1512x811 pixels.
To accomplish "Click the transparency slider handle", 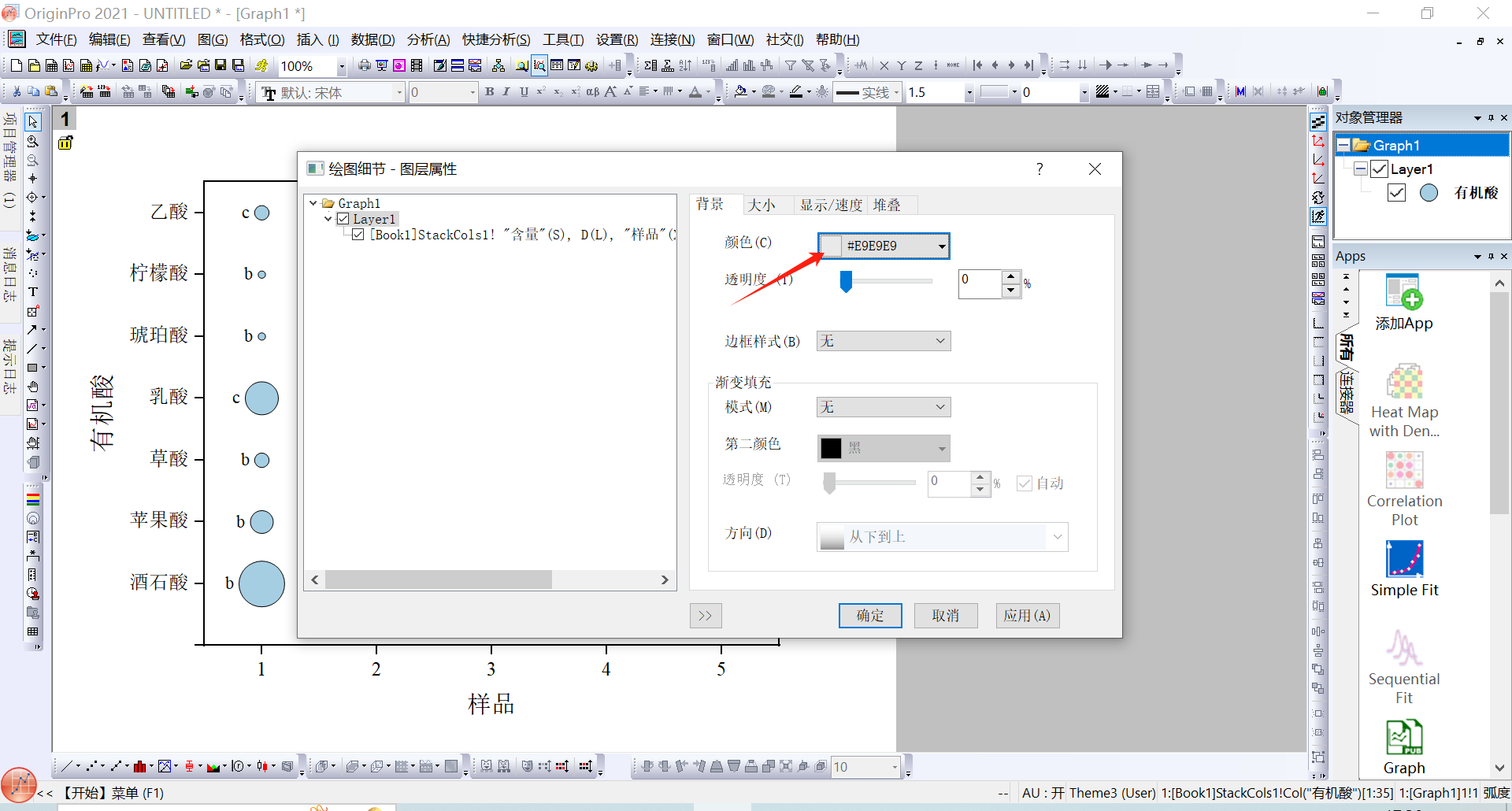I will click(846, 281).
